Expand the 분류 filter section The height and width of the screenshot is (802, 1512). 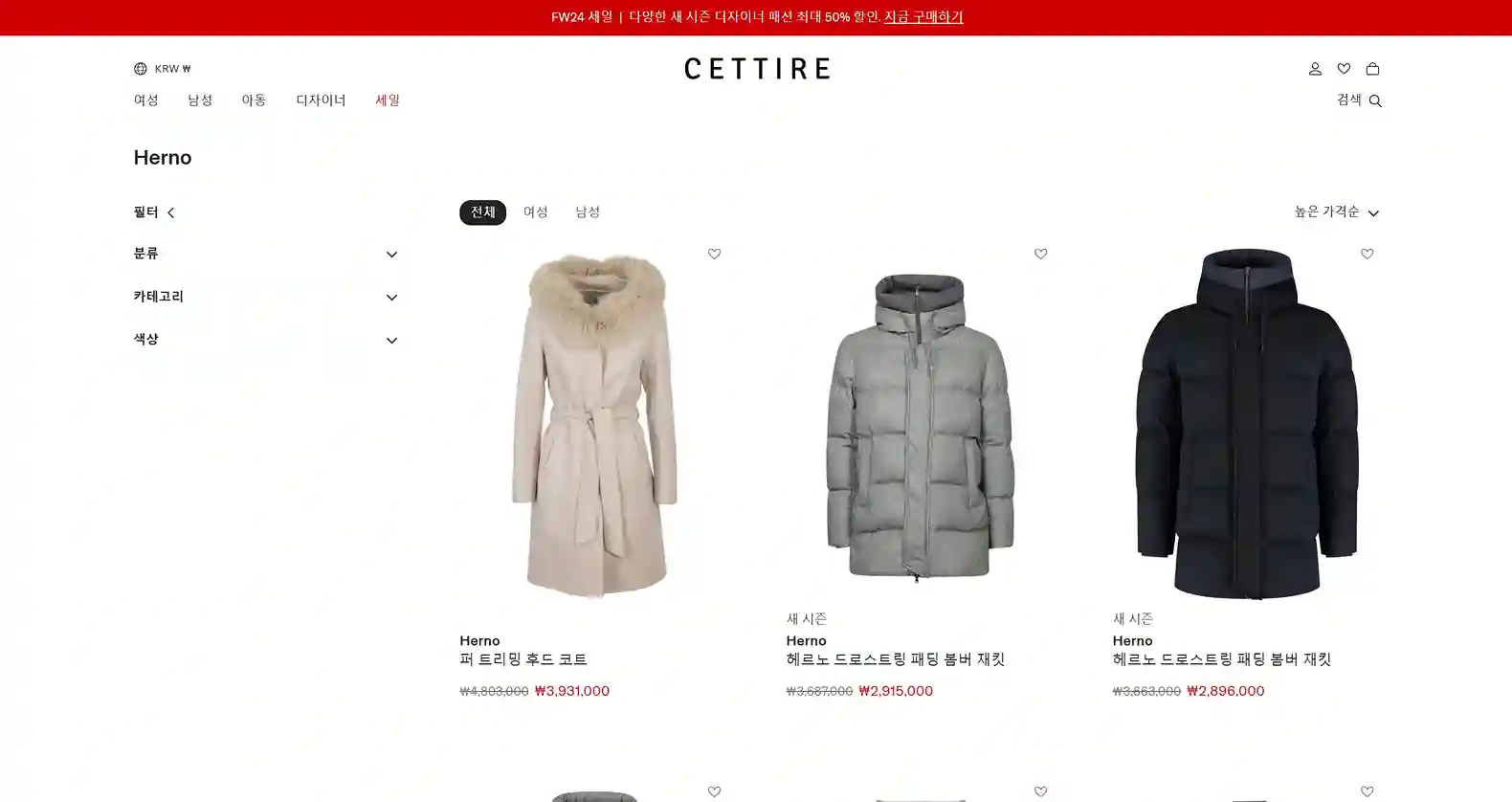(x=265, y=254)
